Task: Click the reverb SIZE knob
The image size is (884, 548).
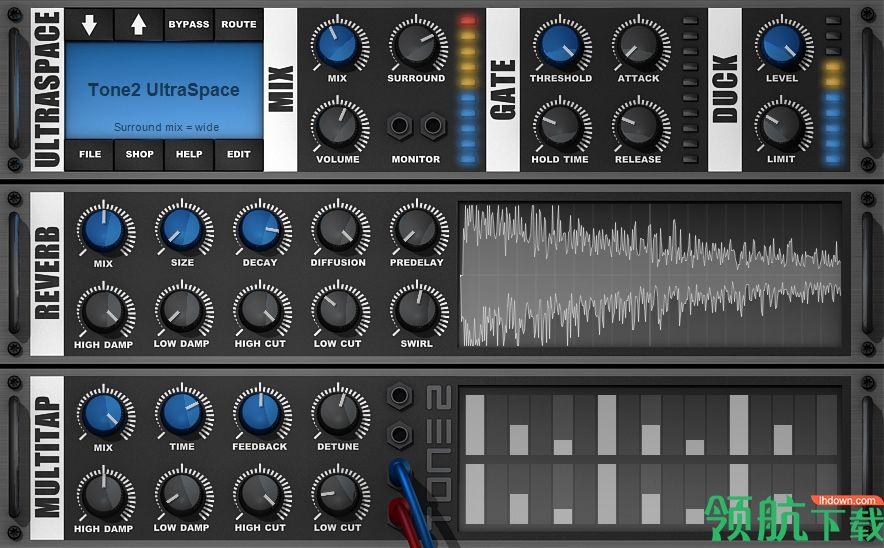Action: point(182,228)
